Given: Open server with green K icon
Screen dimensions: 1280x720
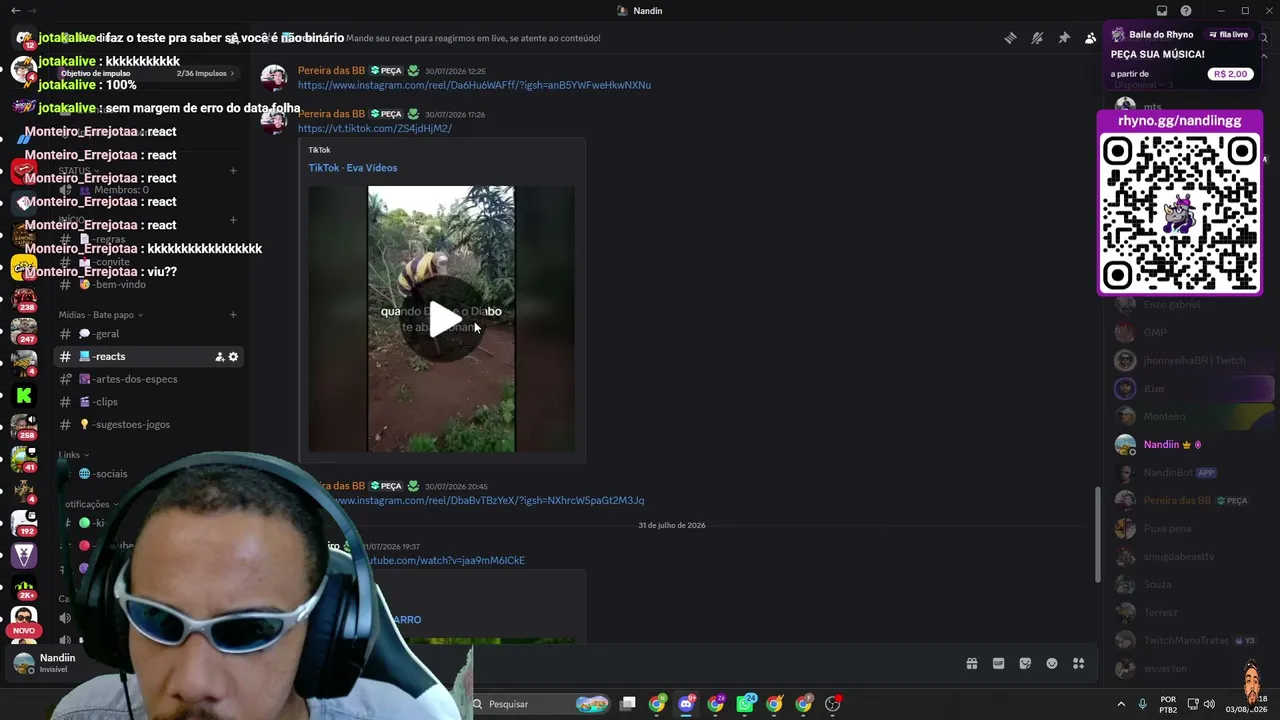Looking at the screenshot, I should click(x=24, y=396).
